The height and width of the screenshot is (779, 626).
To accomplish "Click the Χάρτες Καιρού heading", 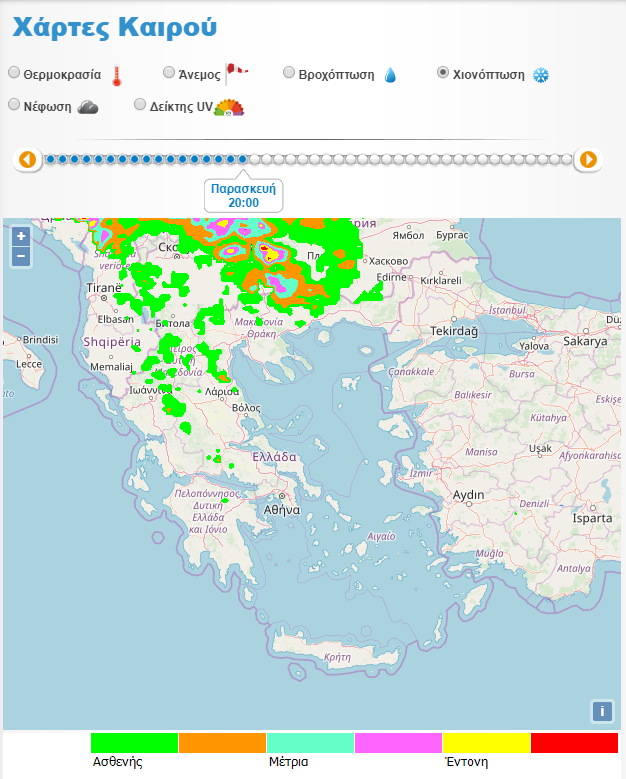I will [115, 27].
